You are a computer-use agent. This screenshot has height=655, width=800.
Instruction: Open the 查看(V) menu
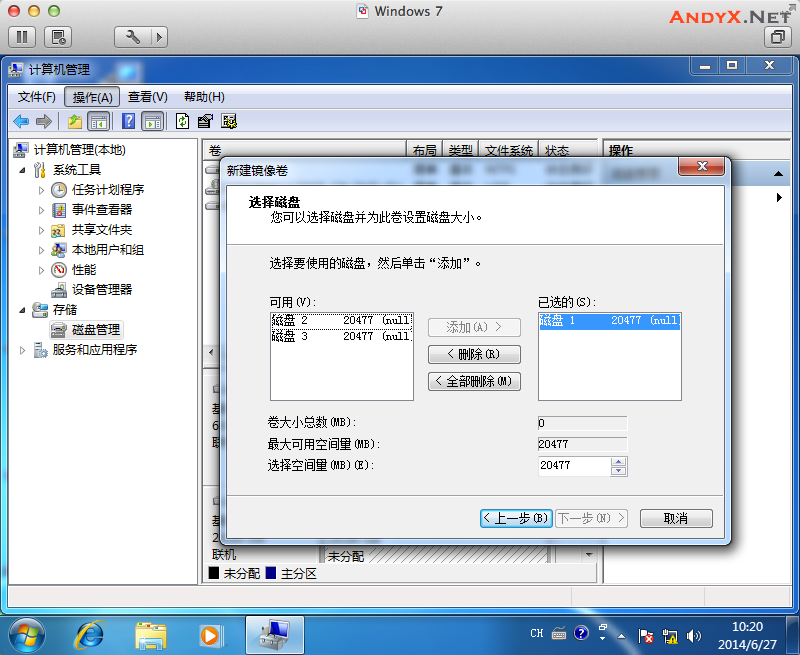click(x=147, y=97)
